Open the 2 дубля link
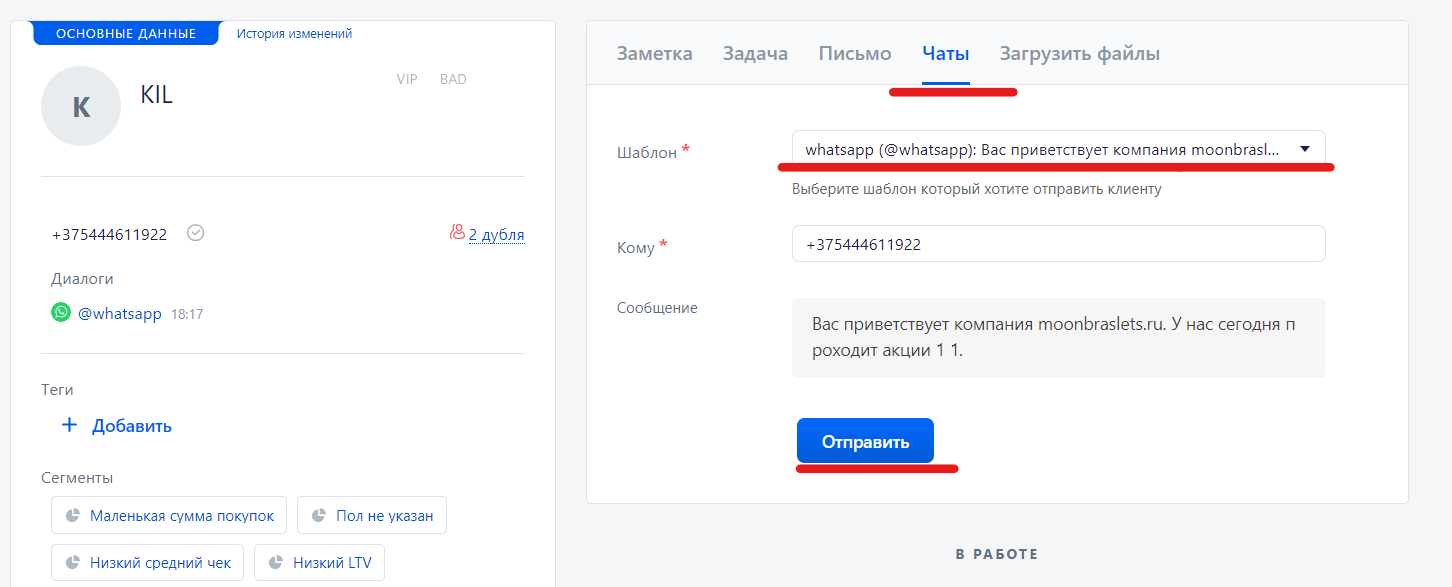1452x587 pixels. (496, 235)
